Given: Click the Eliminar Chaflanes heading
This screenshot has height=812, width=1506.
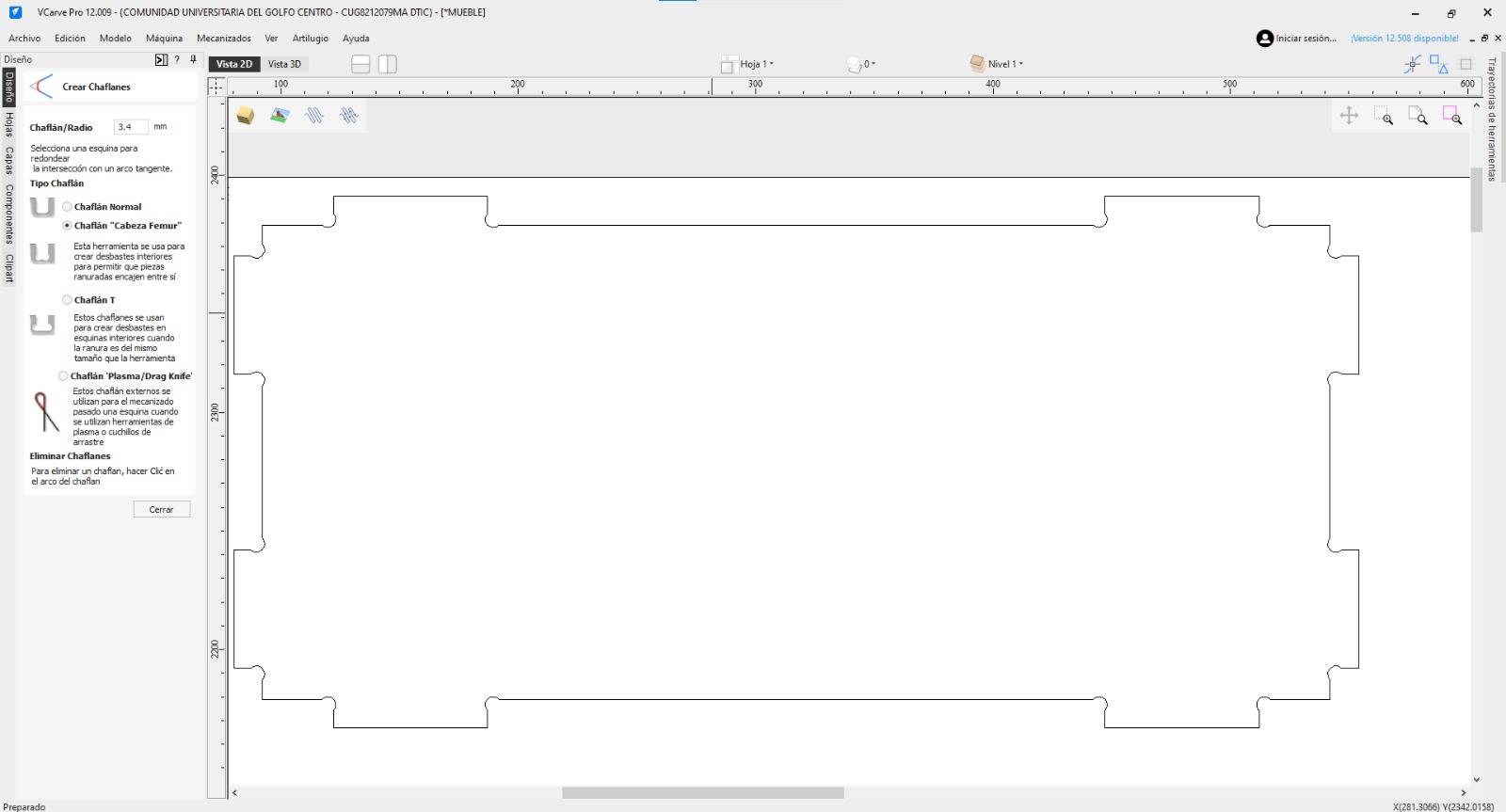Looking at the screenshot, I should click(70, 456).
